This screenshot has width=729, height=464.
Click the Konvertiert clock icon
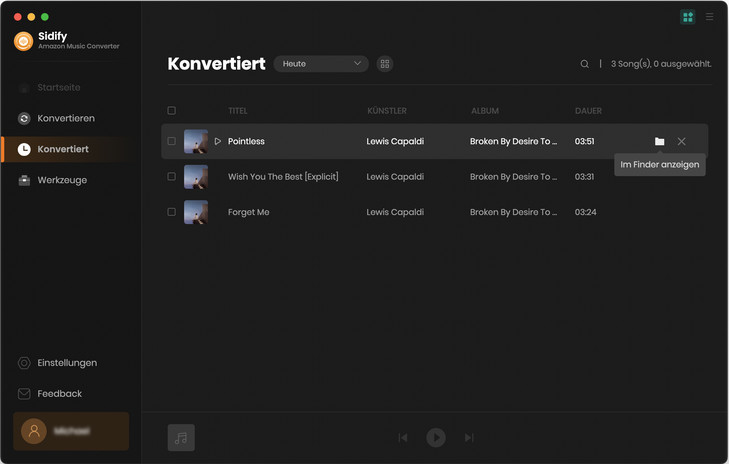point(24,149)
